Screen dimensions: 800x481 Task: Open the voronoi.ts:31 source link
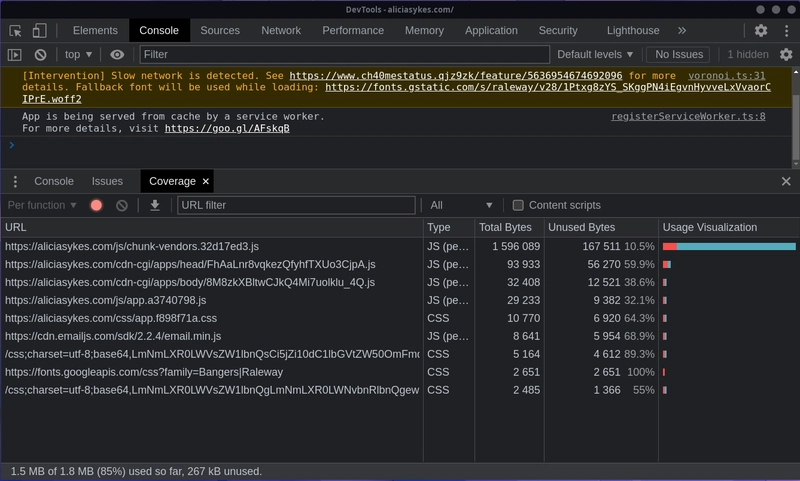tap(727, 75)
